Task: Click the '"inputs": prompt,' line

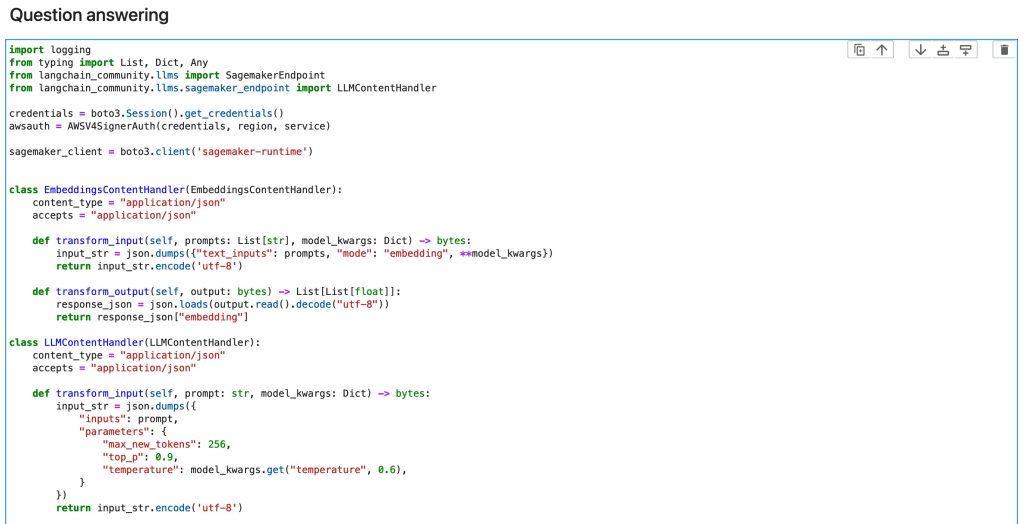Action: click(129, 419)
